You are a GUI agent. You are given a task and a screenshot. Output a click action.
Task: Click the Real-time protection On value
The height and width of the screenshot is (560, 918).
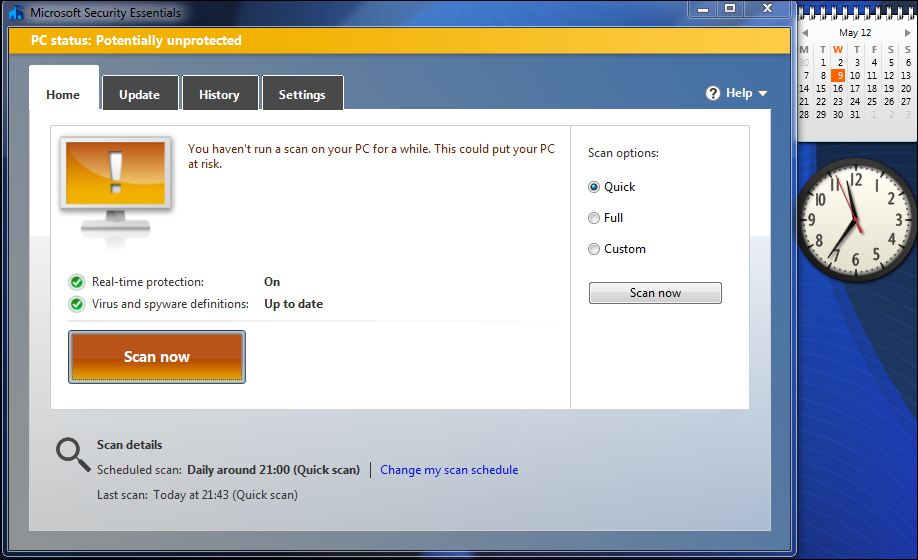coord(272,282)
